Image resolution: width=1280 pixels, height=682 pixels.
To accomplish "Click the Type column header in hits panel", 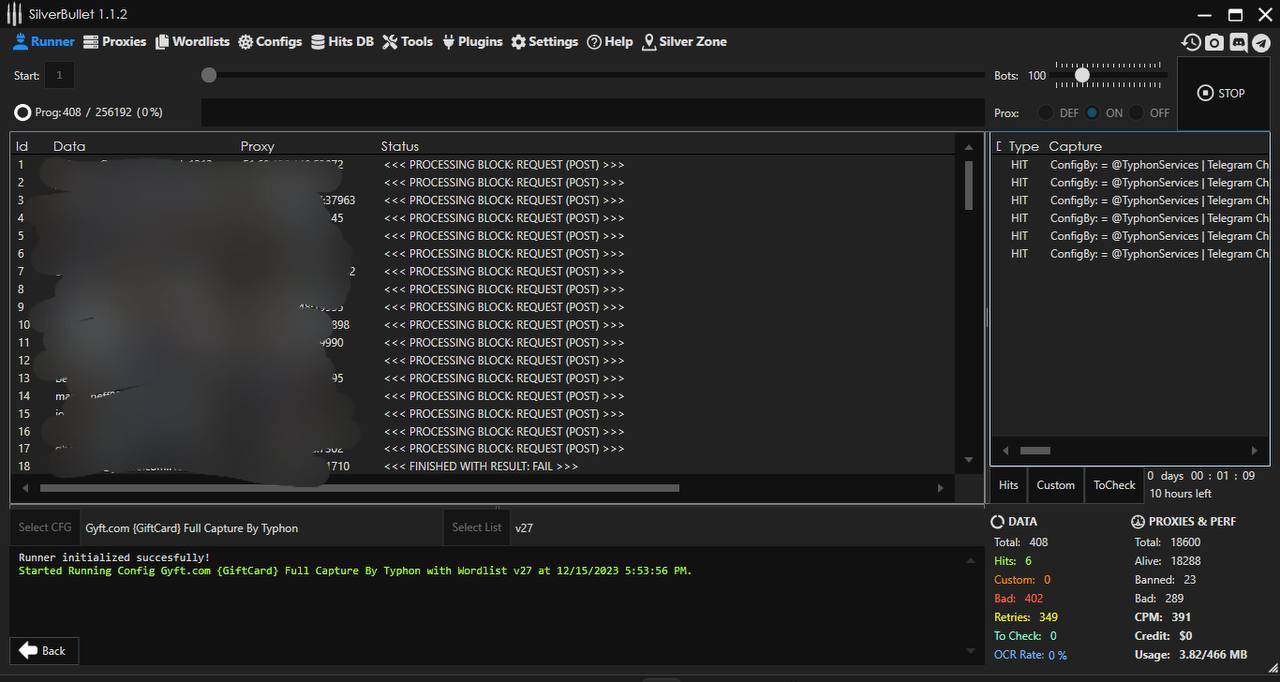I will pyautogui.click(x=1023, y=146).
